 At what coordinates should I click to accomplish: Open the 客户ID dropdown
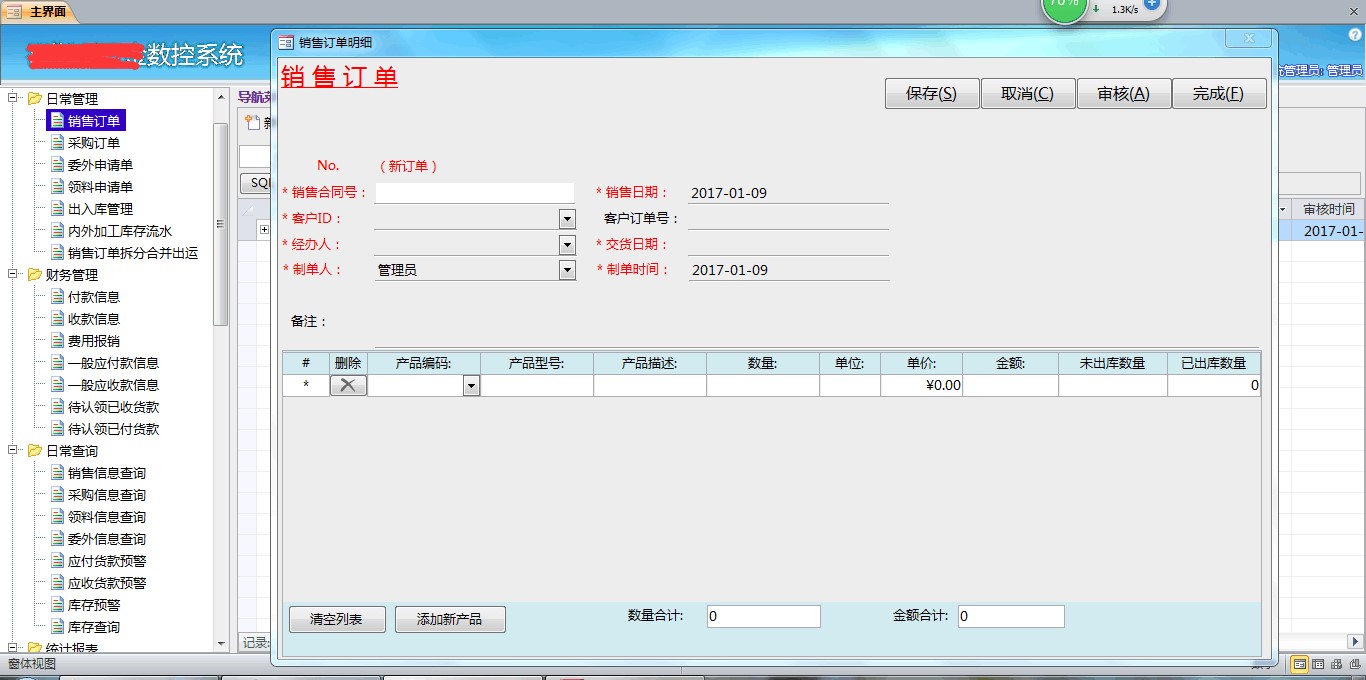[x=567, y=219]
